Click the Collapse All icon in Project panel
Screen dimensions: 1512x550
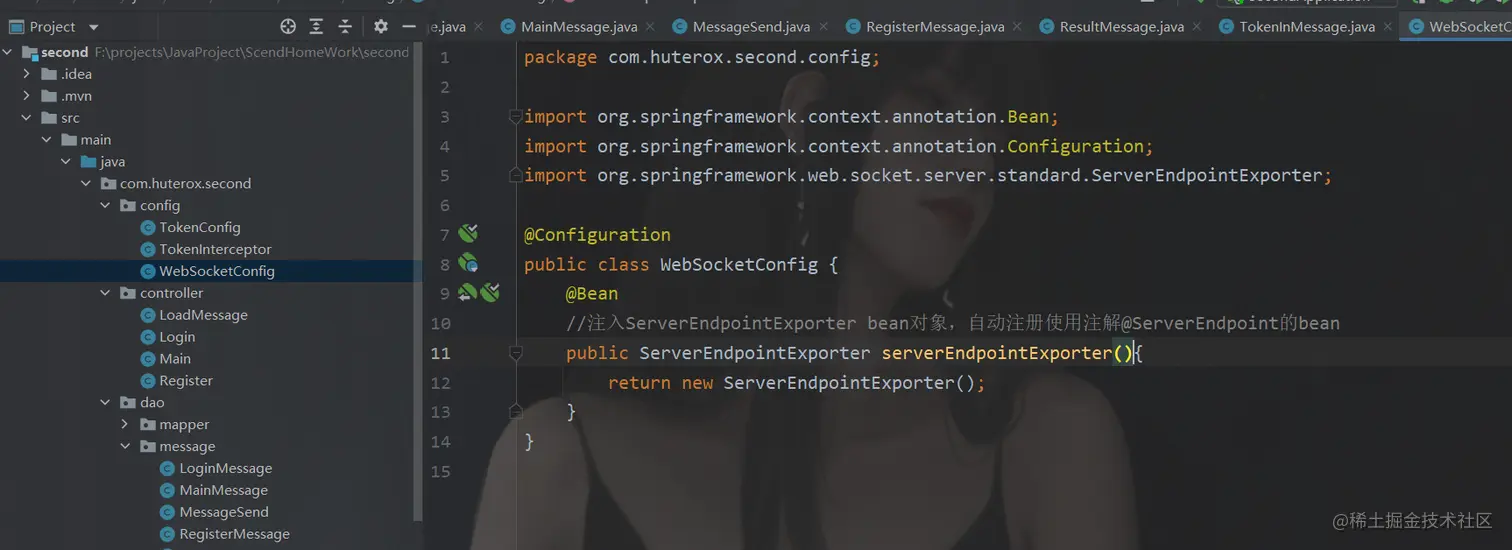click(x=345, y=27)
